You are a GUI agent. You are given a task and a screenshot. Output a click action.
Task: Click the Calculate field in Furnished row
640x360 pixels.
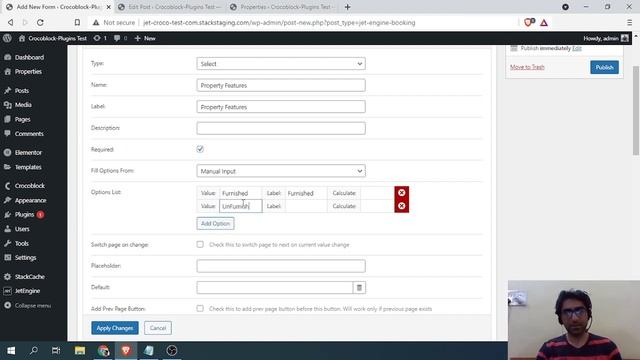[377, 193]
